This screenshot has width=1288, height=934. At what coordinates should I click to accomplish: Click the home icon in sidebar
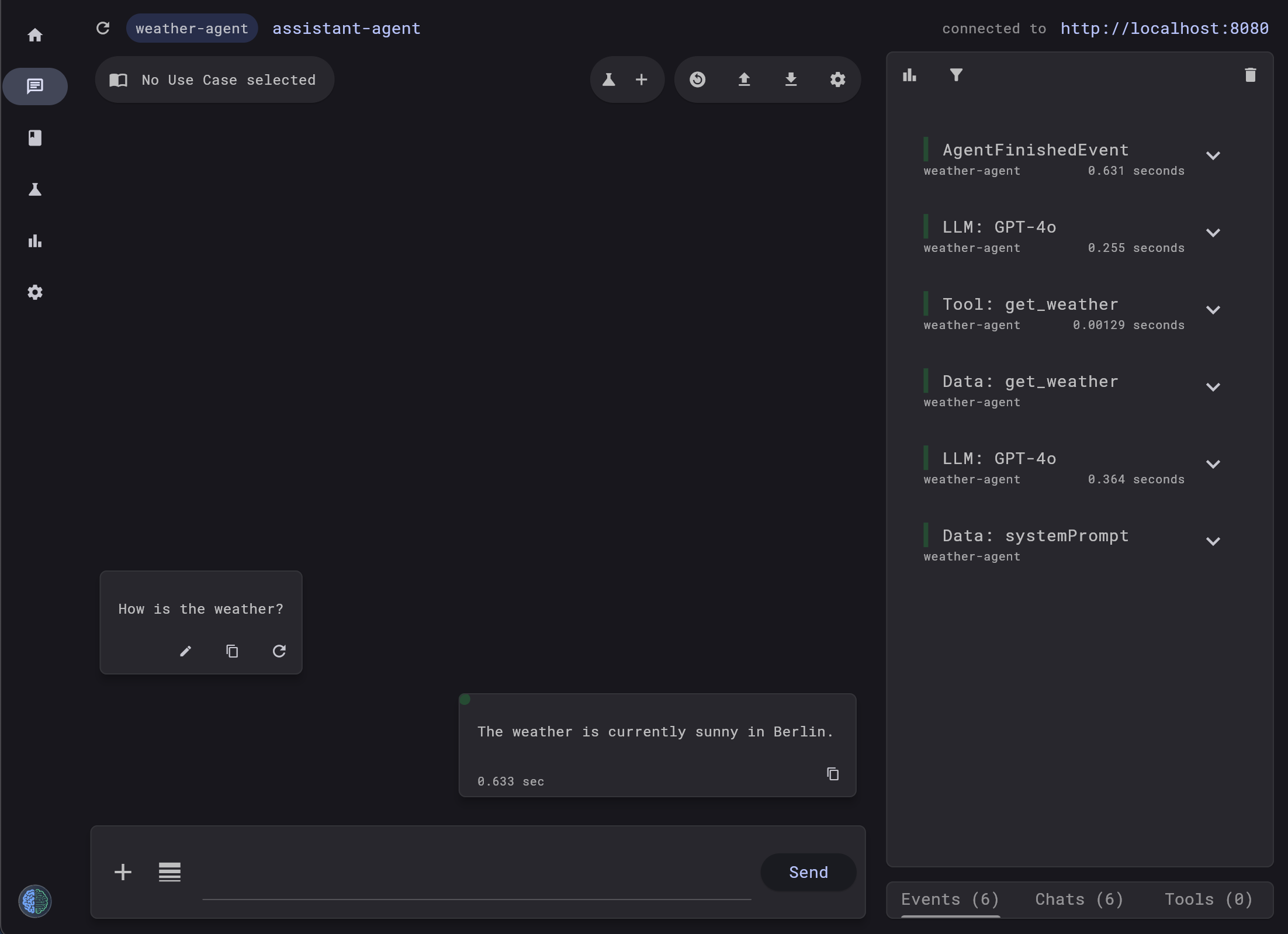click(x=35, y=35)
